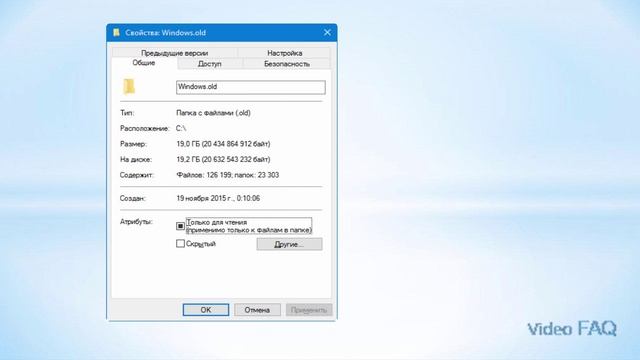Click the Windows.old folder name field
The height and width of the screenshot is (360, 640).
251,87
